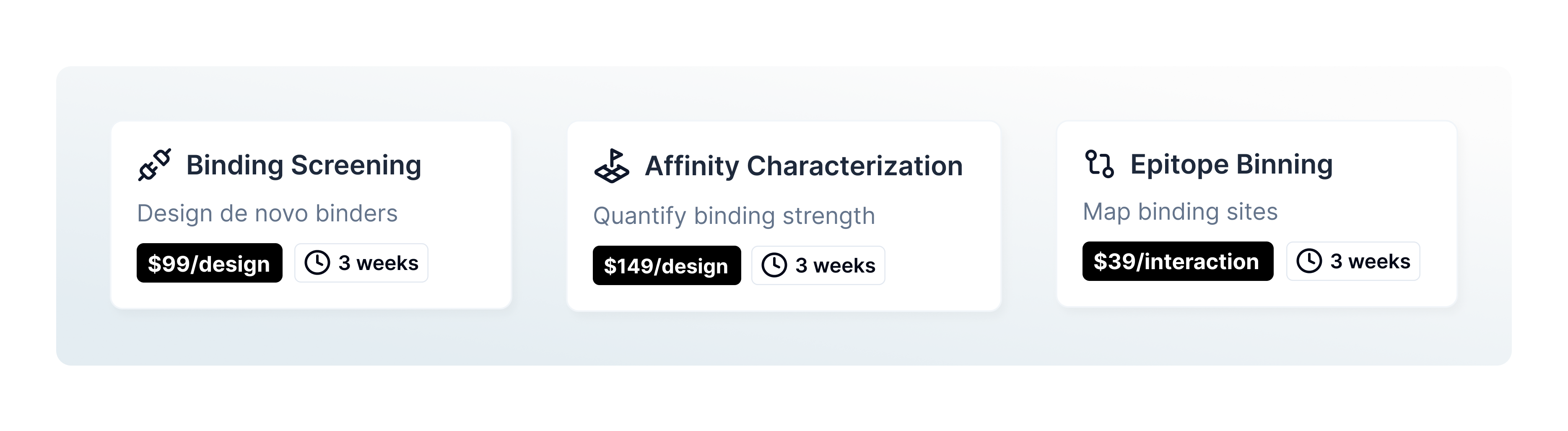Click the compare icon beside Epitope Binning
This screenshot has width=1568, height=431.
pos(1099,164)
